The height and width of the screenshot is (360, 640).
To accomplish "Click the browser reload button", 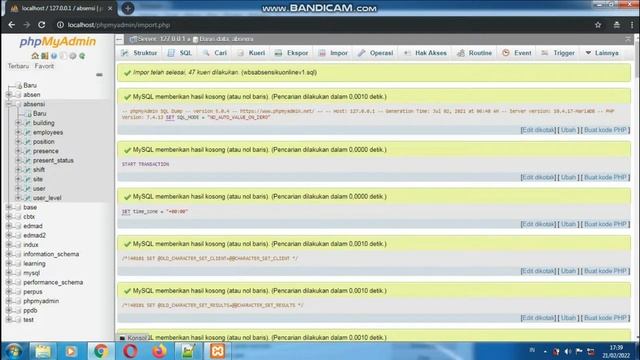I will tap(42, 25).
